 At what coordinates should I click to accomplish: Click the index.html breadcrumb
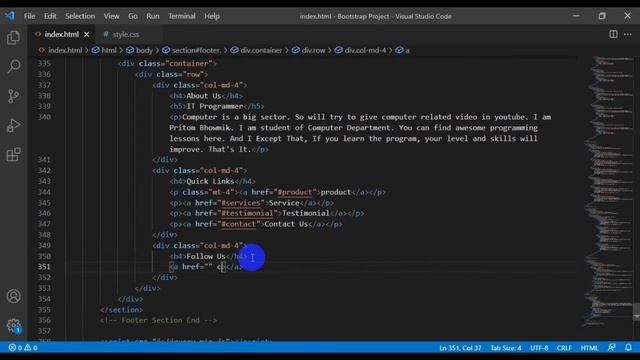[65, 50]
